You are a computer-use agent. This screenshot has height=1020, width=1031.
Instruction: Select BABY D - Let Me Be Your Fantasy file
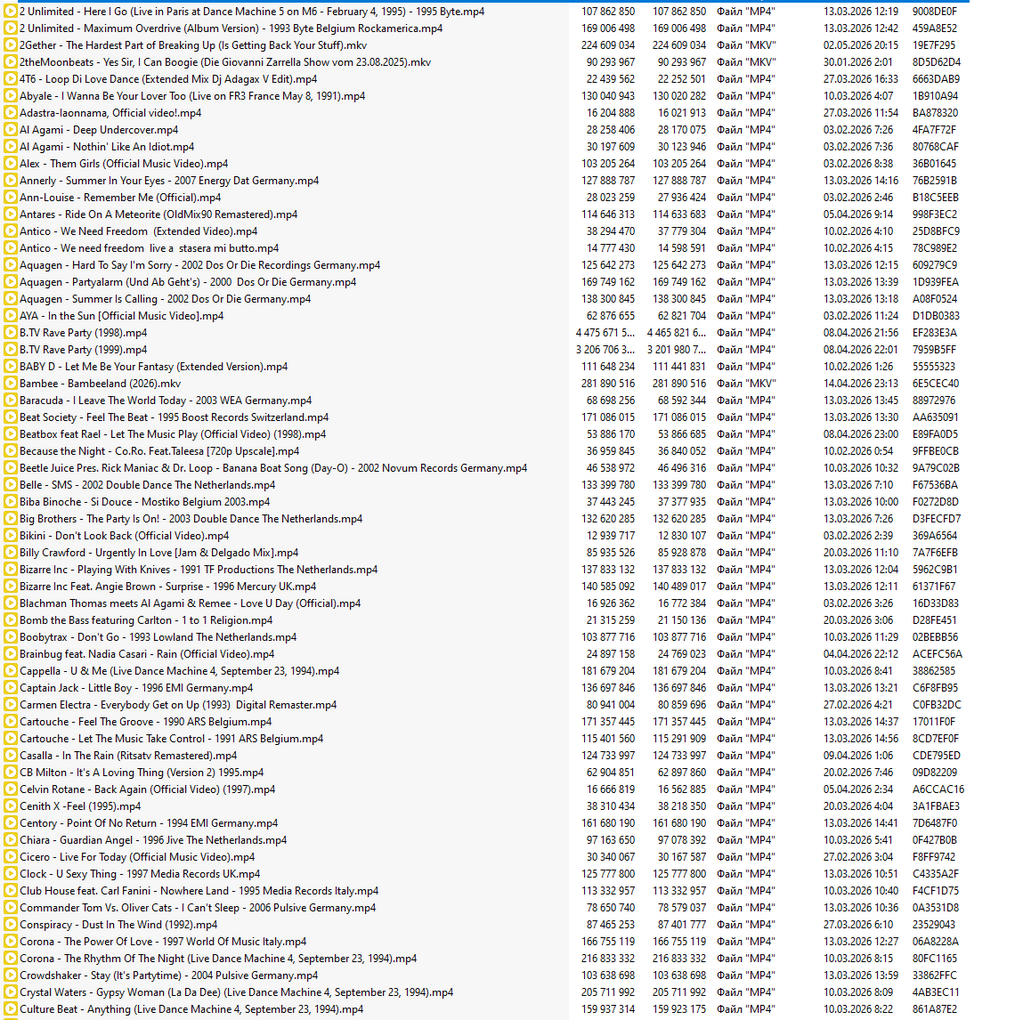(153, 367)
